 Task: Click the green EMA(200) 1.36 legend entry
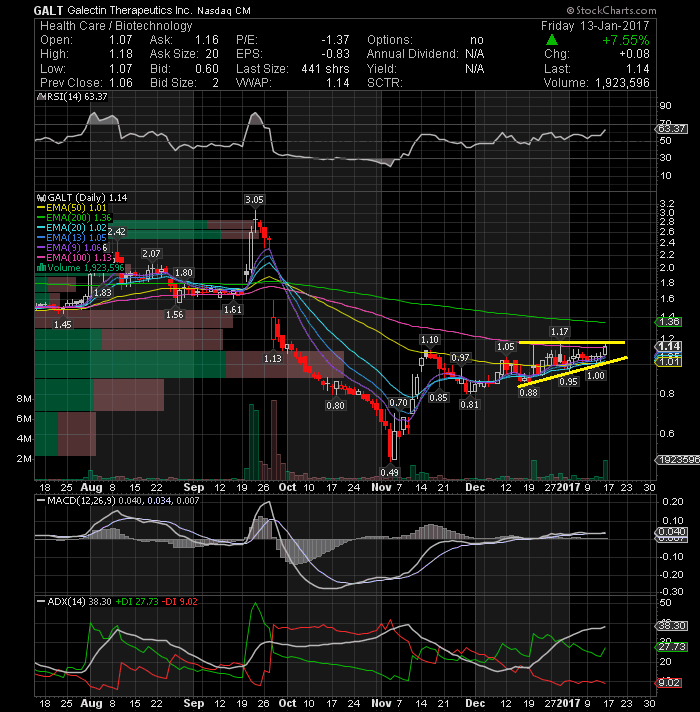pyautogui.click(x=74, y=218)
